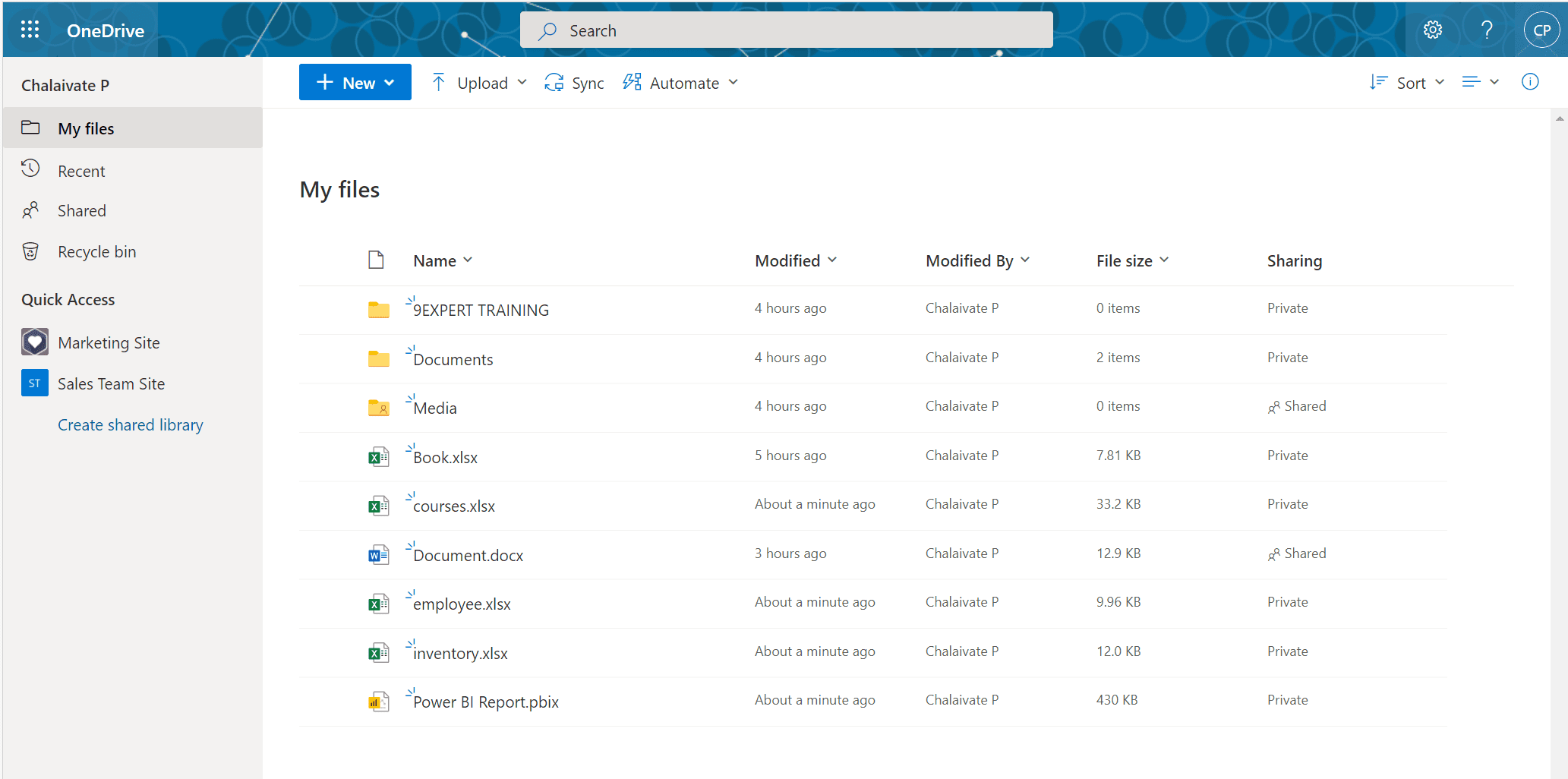The image size is (1568, 779).
Task: Start Sync from the toolbar
Action: pos(574,82)
